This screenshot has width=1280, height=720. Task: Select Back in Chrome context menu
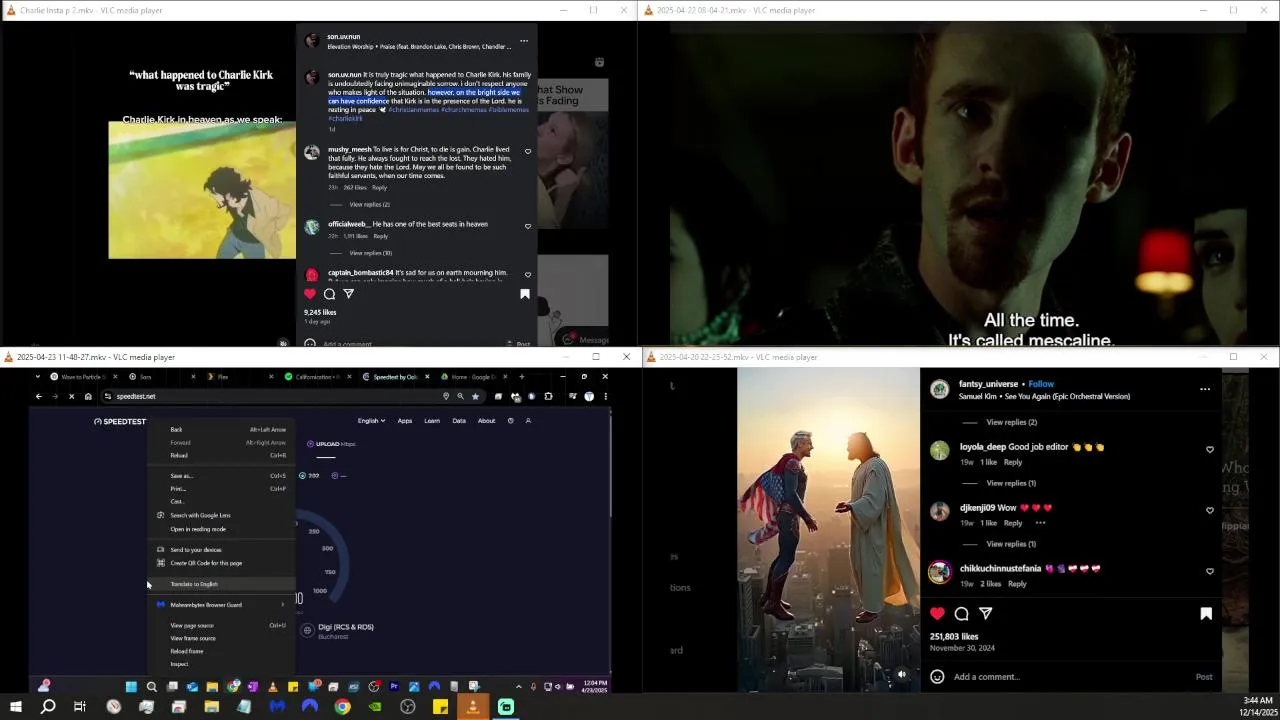coord(222,430)
